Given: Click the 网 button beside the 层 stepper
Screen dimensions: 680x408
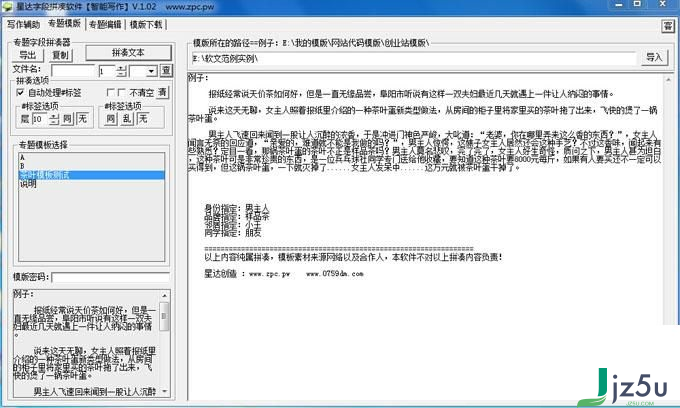Looking at the screenshot, I should pos(67,119).
